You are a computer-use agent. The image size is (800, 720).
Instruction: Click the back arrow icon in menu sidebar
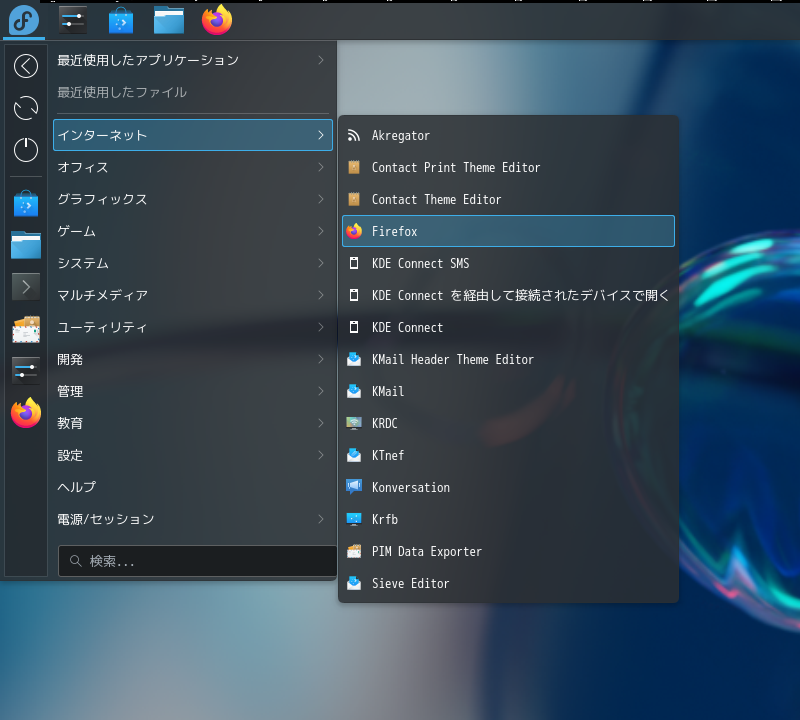(x=26, y=66)
